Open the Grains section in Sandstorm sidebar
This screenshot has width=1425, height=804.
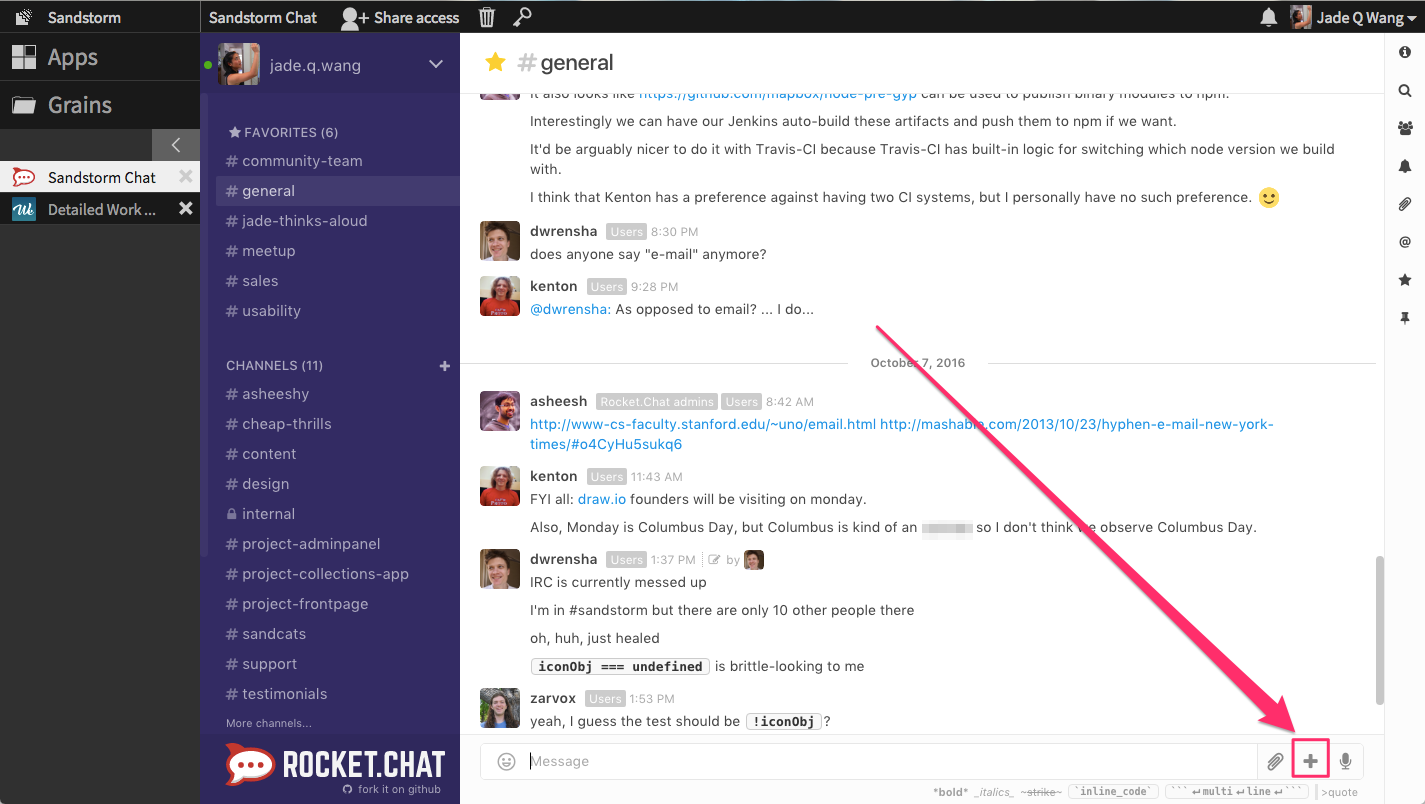pos(78,104)
